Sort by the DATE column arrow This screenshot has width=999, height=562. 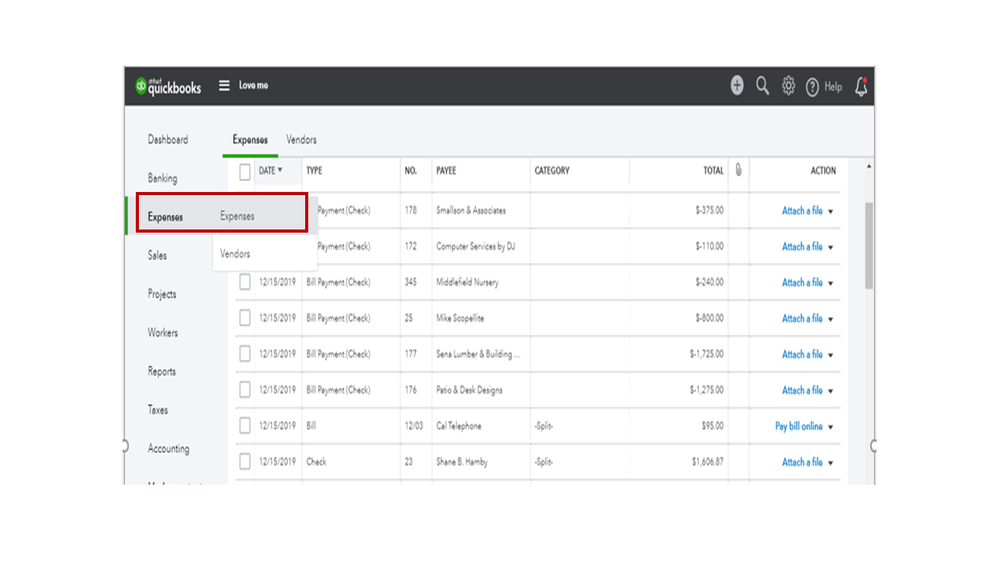pyautogui.click(x=280, y=170)
